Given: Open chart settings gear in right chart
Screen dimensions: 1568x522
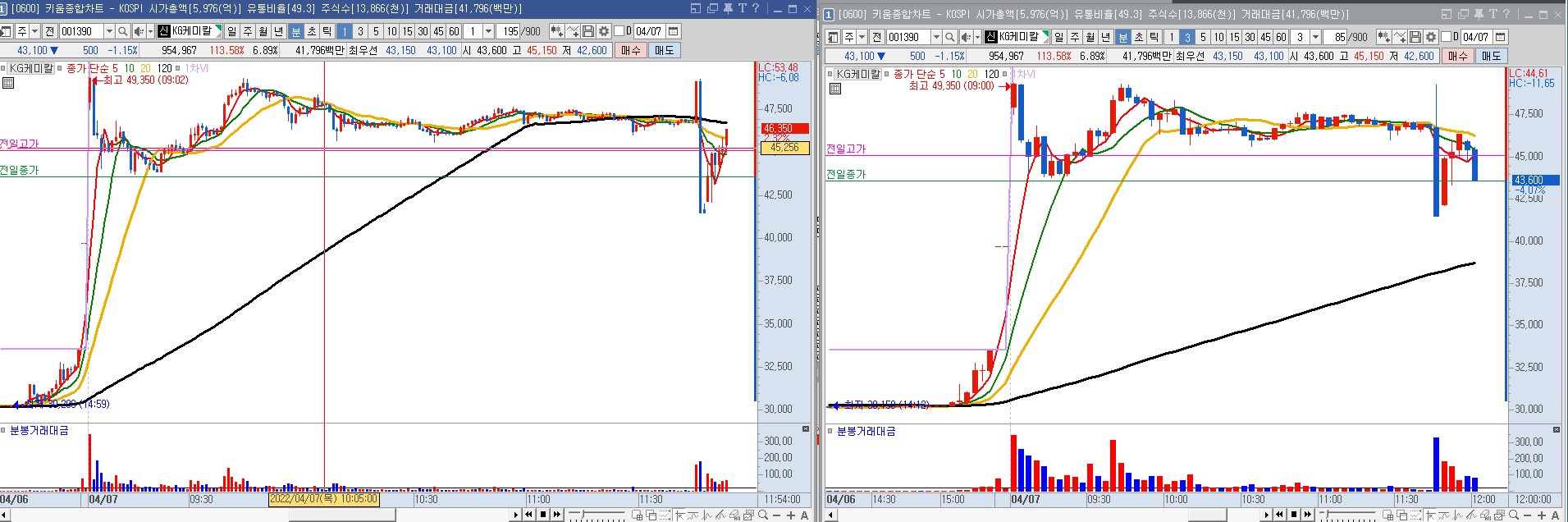Looking at the screenshot, I should pos(1431,37).
